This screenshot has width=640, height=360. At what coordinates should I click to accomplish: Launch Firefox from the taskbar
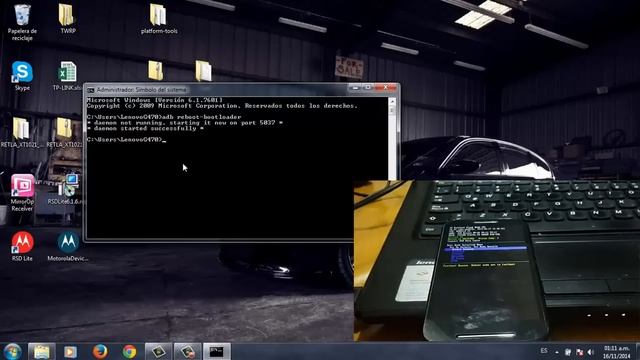tap(100, 351)
